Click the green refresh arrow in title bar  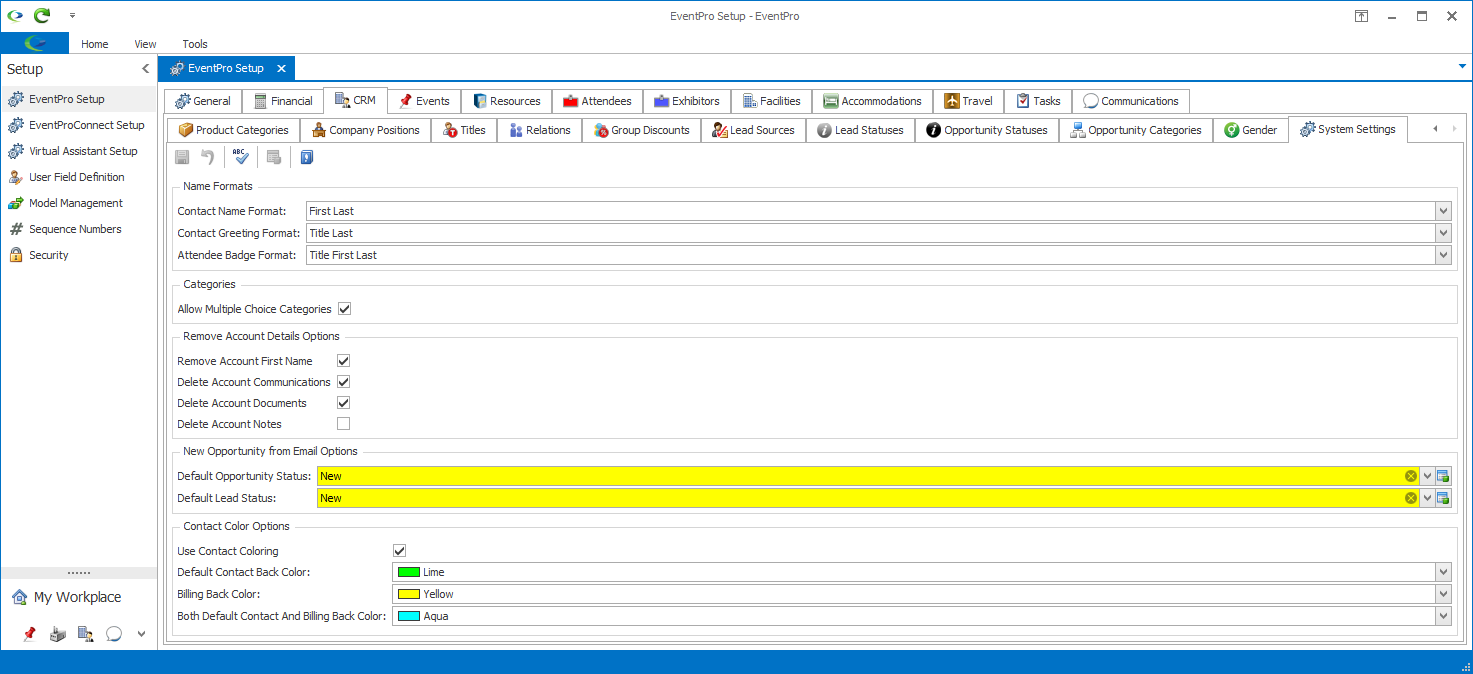(x=42, y=16)
